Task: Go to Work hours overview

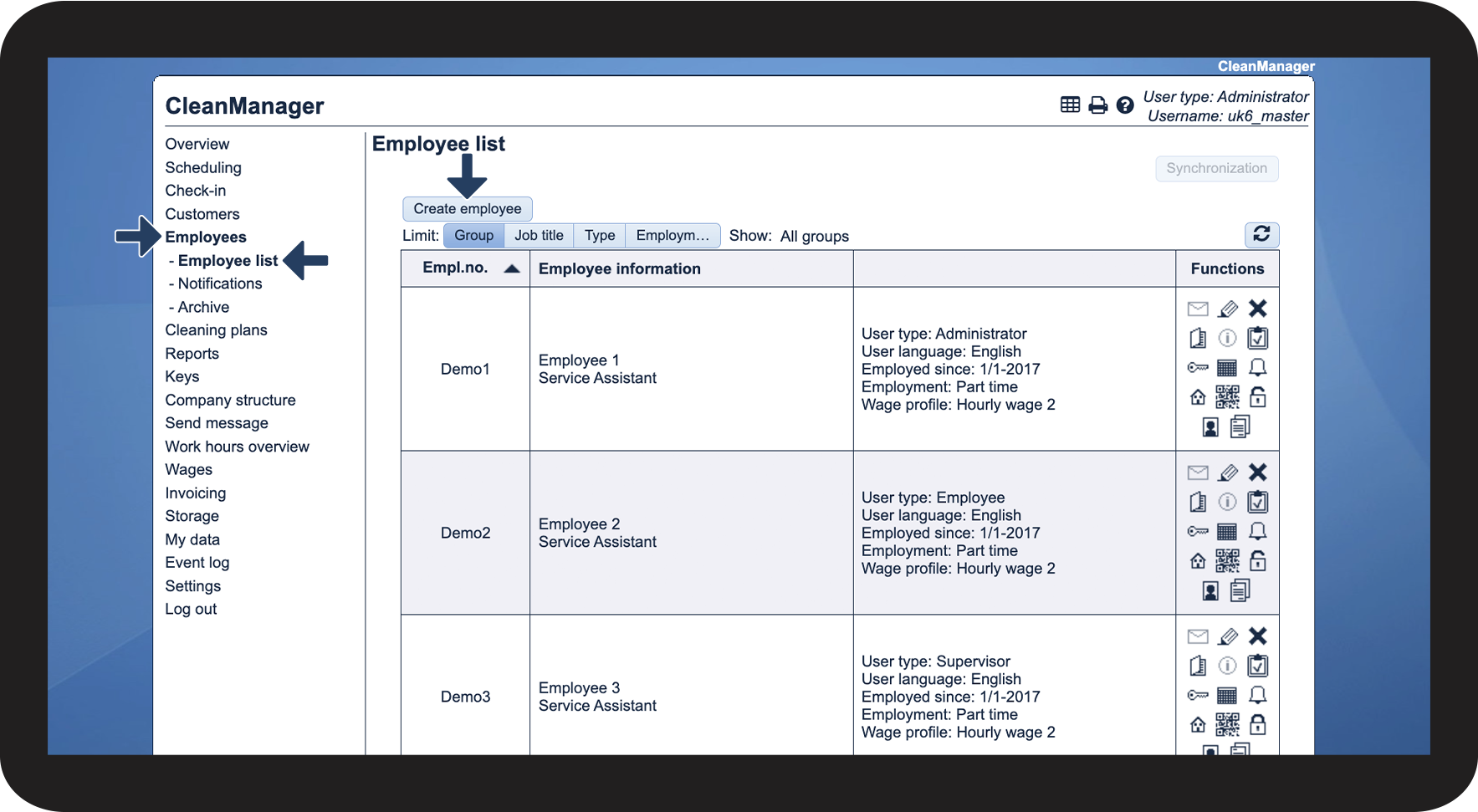Action: coord(237,447)
